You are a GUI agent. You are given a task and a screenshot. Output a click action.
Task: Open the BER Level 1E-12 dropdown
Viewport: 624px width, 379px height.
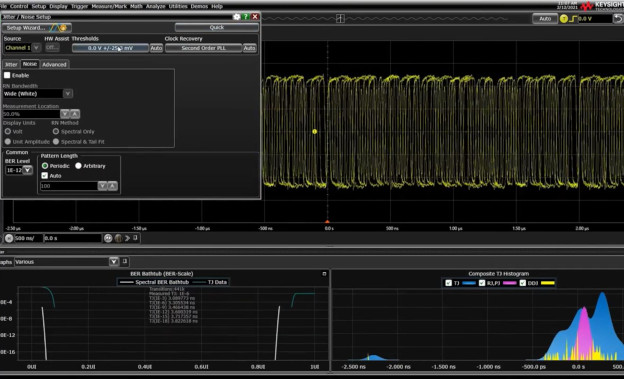point(27,170)
